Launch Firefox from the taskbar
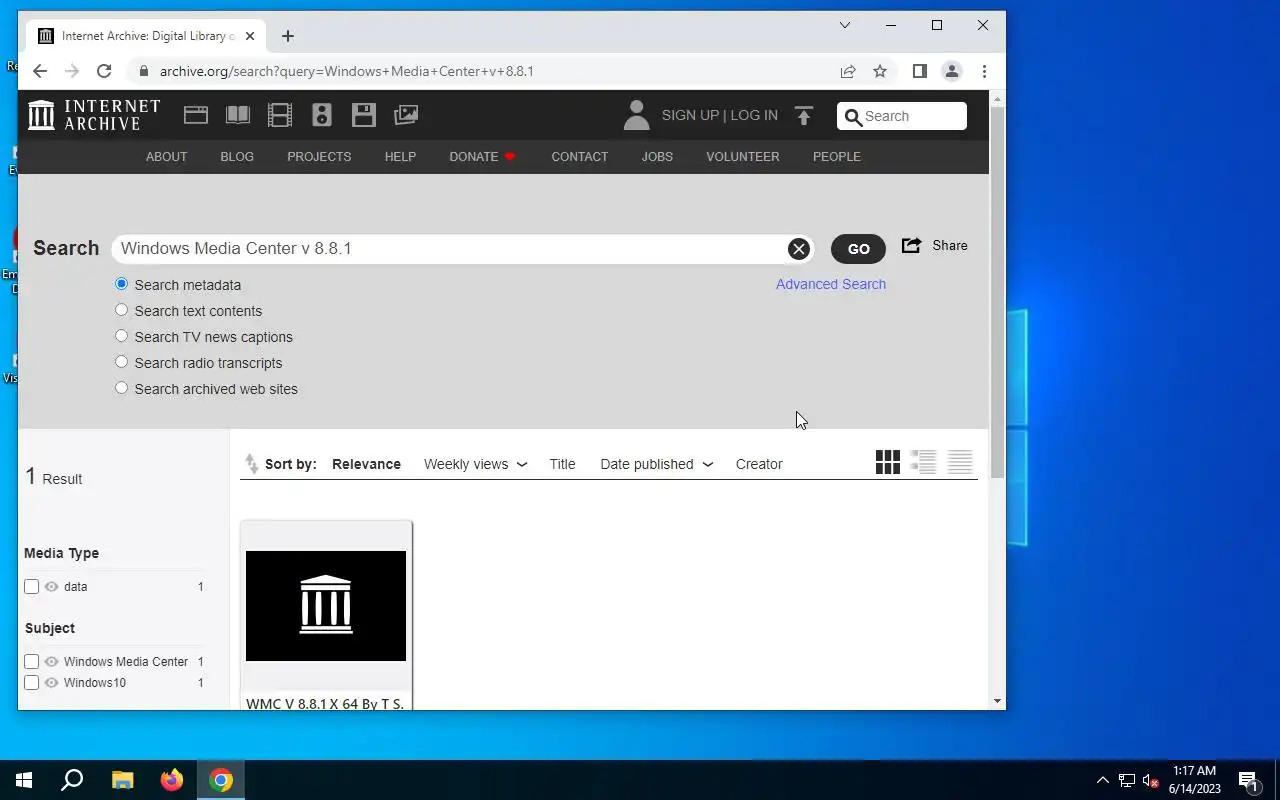The height and width of the screenshot is (800, 1280). tap(172, 780)
